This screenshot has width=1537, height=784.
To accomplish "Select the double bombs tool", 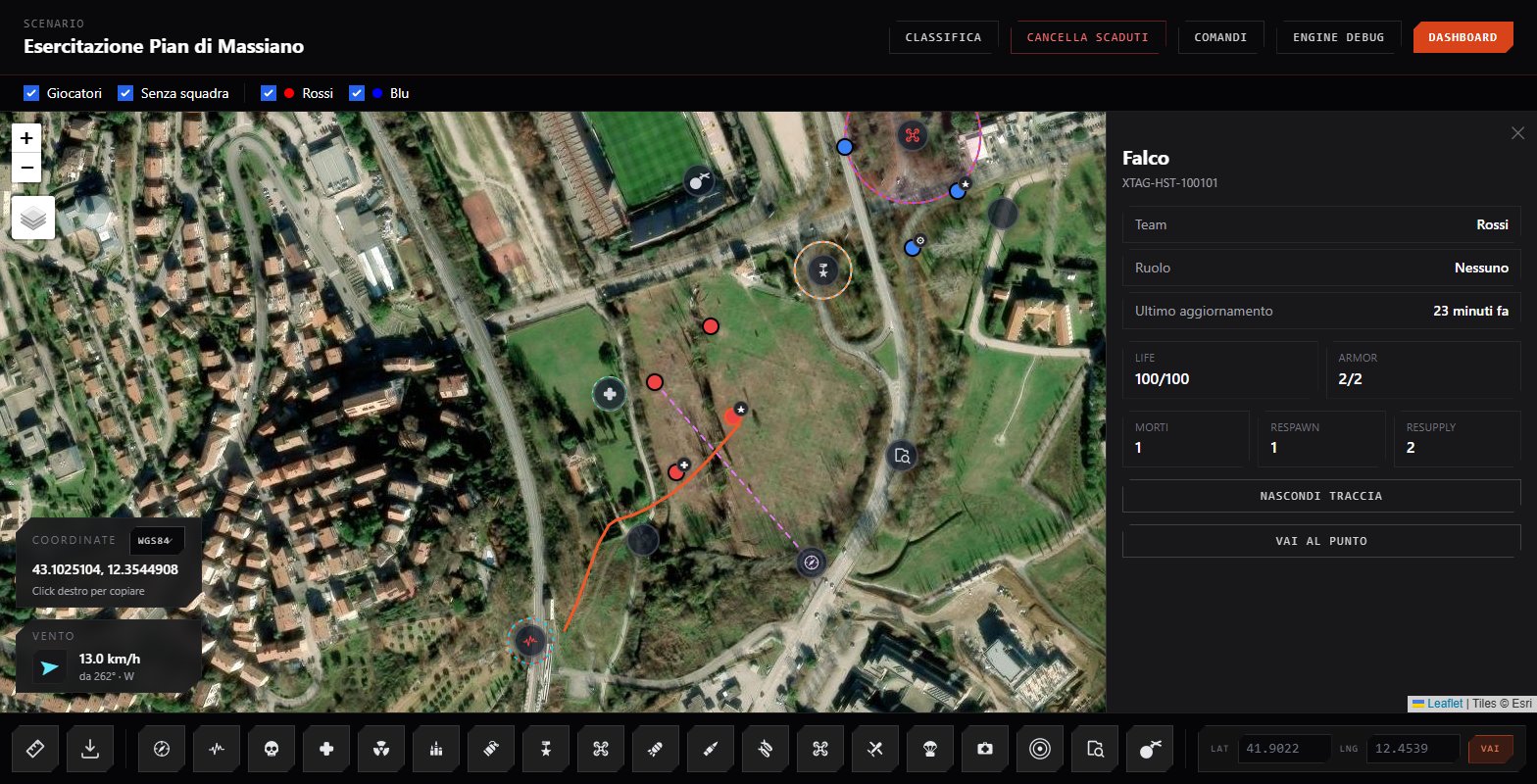I will pos(767,750).
